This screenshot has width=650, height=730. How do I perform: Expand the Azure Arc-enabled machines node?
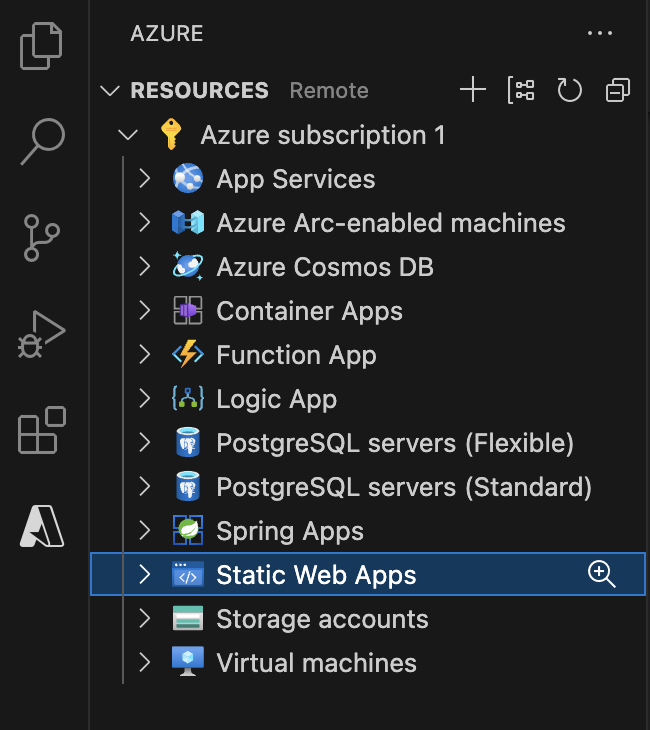[x=145, y=223]
